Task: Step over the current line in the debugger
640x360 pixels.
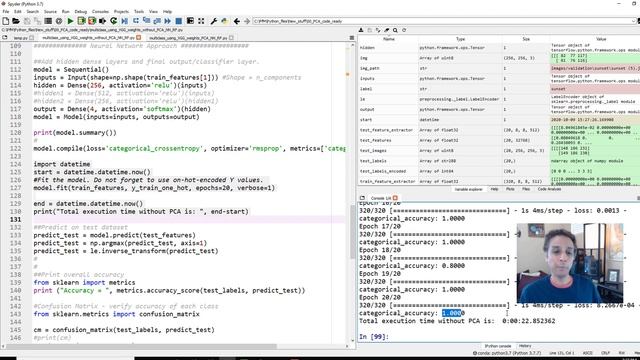Action: [x=136, y=21]
